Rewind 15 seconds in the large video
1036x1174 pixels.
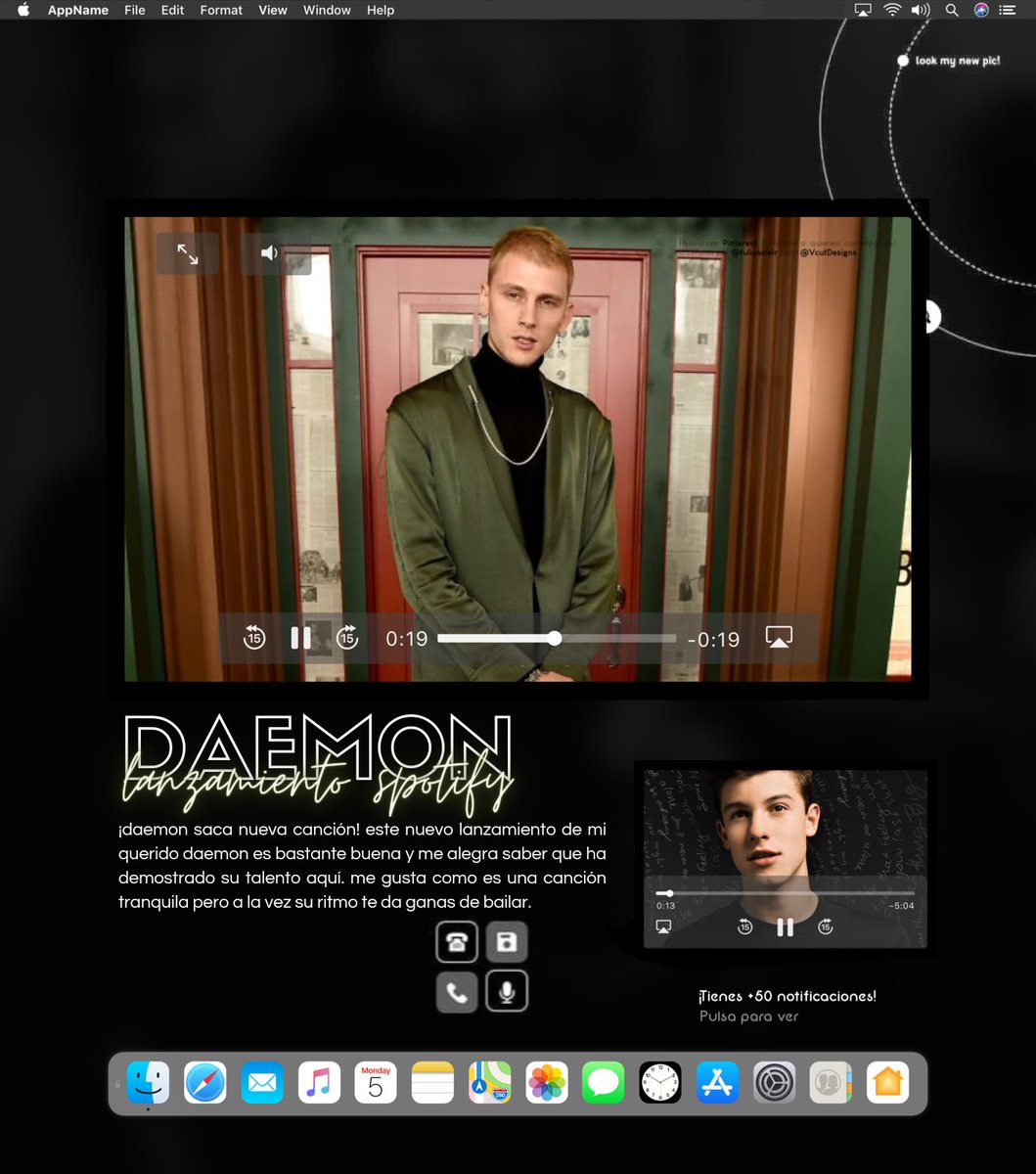[254, 638]
